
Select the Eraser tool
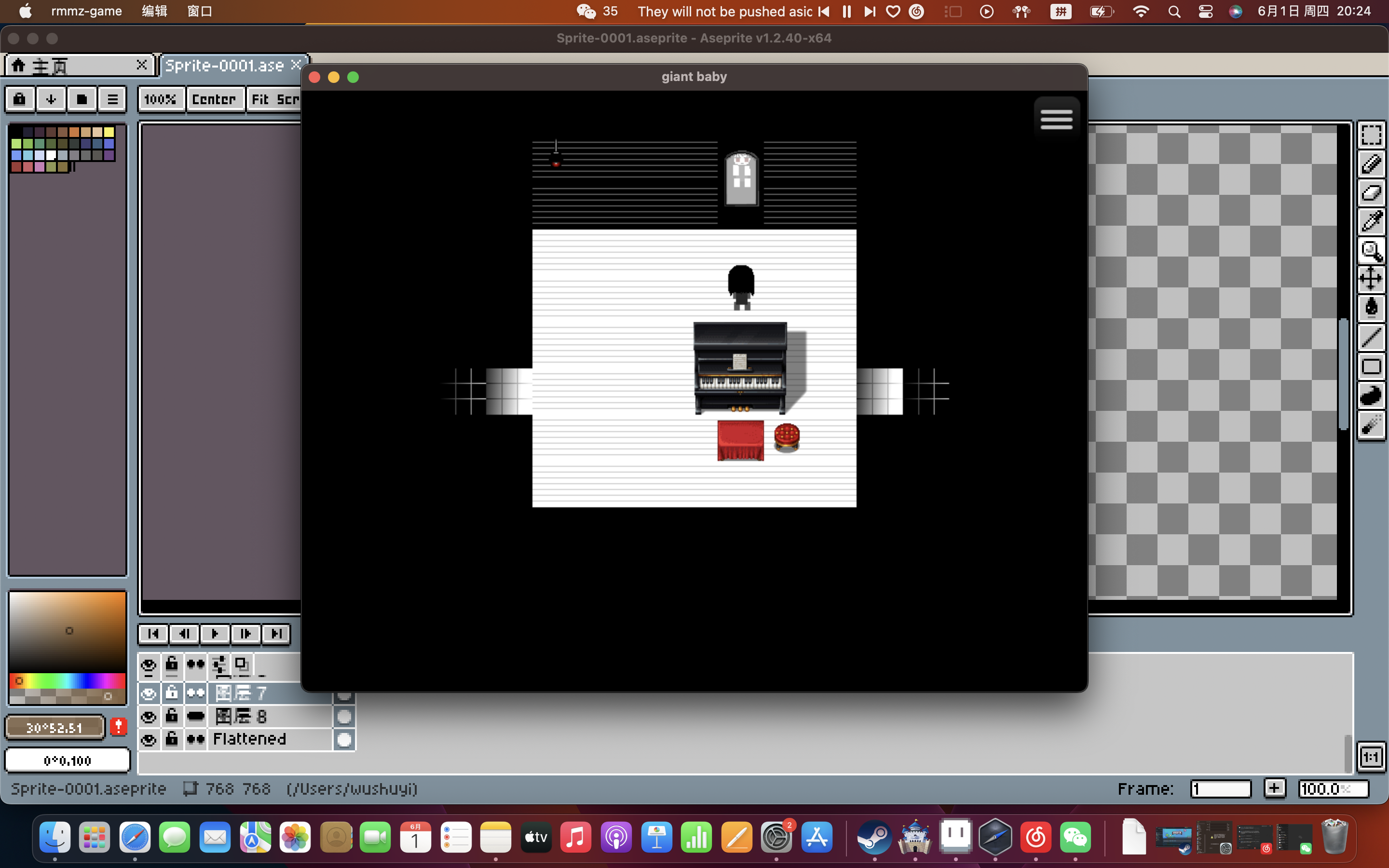click(1371, 193)
